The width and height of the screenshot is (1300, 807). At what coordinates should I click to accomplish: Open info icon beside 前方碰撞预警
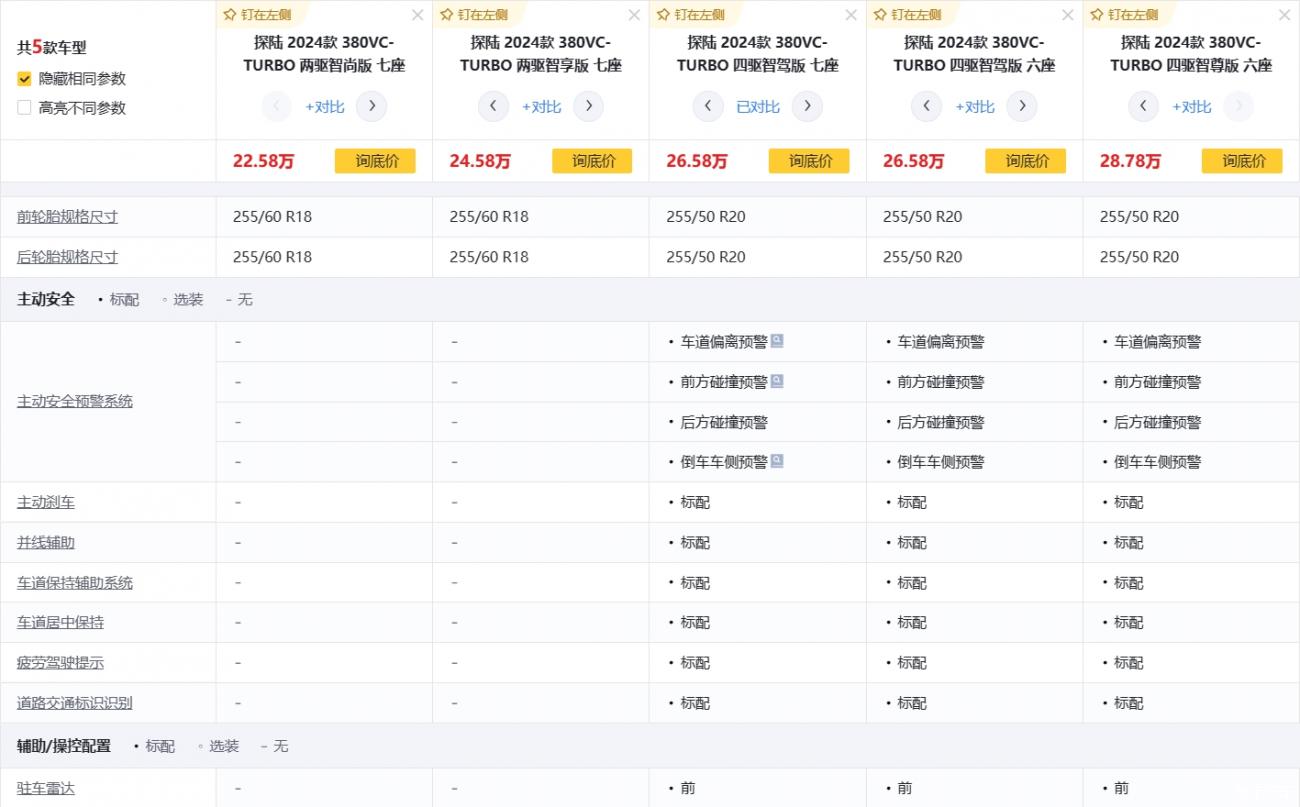coord(777,381)
